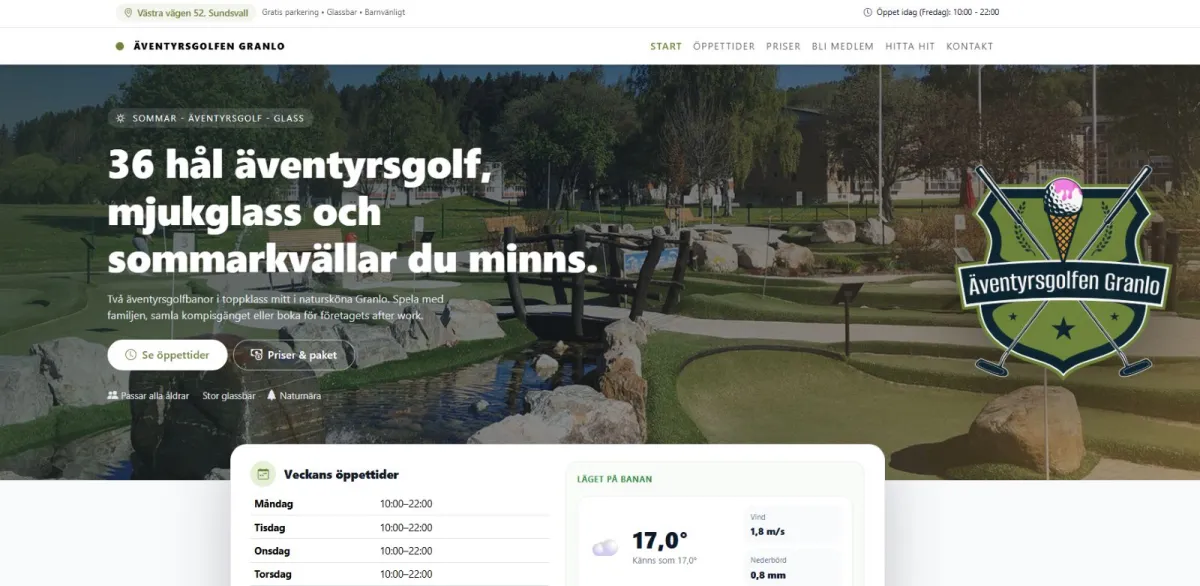This screenshot has width=1200, height=586.
Task: Click the Äventyrsgolfen Granlo site title
Action: click(x=209, y=46)
